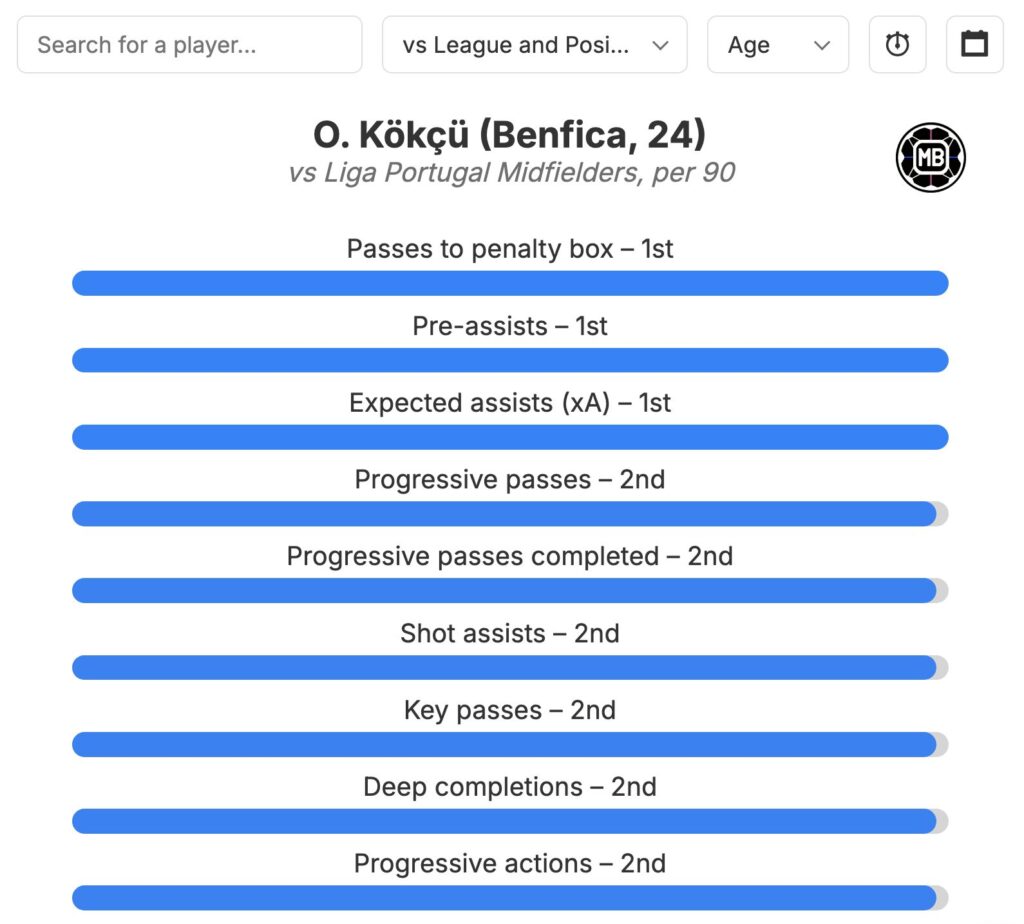This screenshot has height=924, width=1024.
Task: Click the MB football logo
Action: coord(930,157)
